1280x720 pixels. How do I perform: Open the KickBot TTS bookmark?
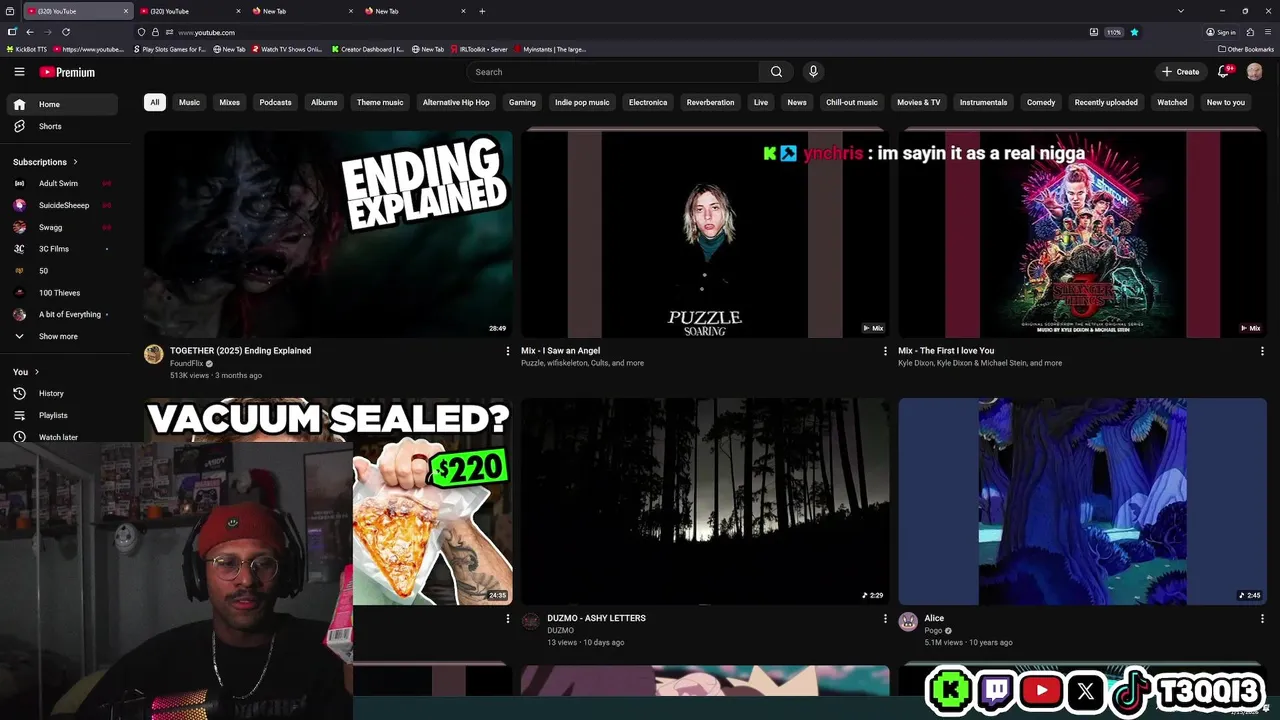[27, 49]
